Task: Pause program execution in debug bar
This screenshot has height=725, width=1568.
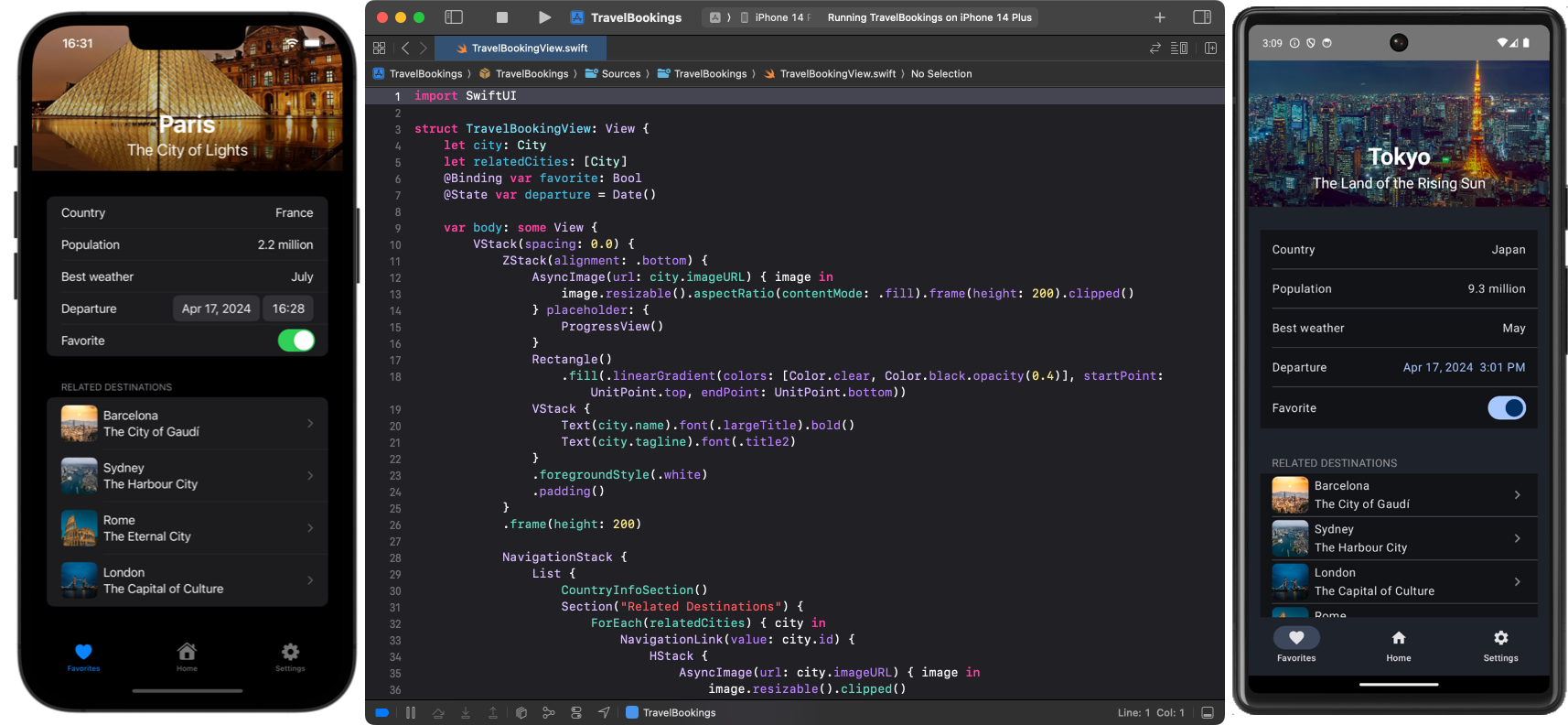Action: (x=411, y=712)
